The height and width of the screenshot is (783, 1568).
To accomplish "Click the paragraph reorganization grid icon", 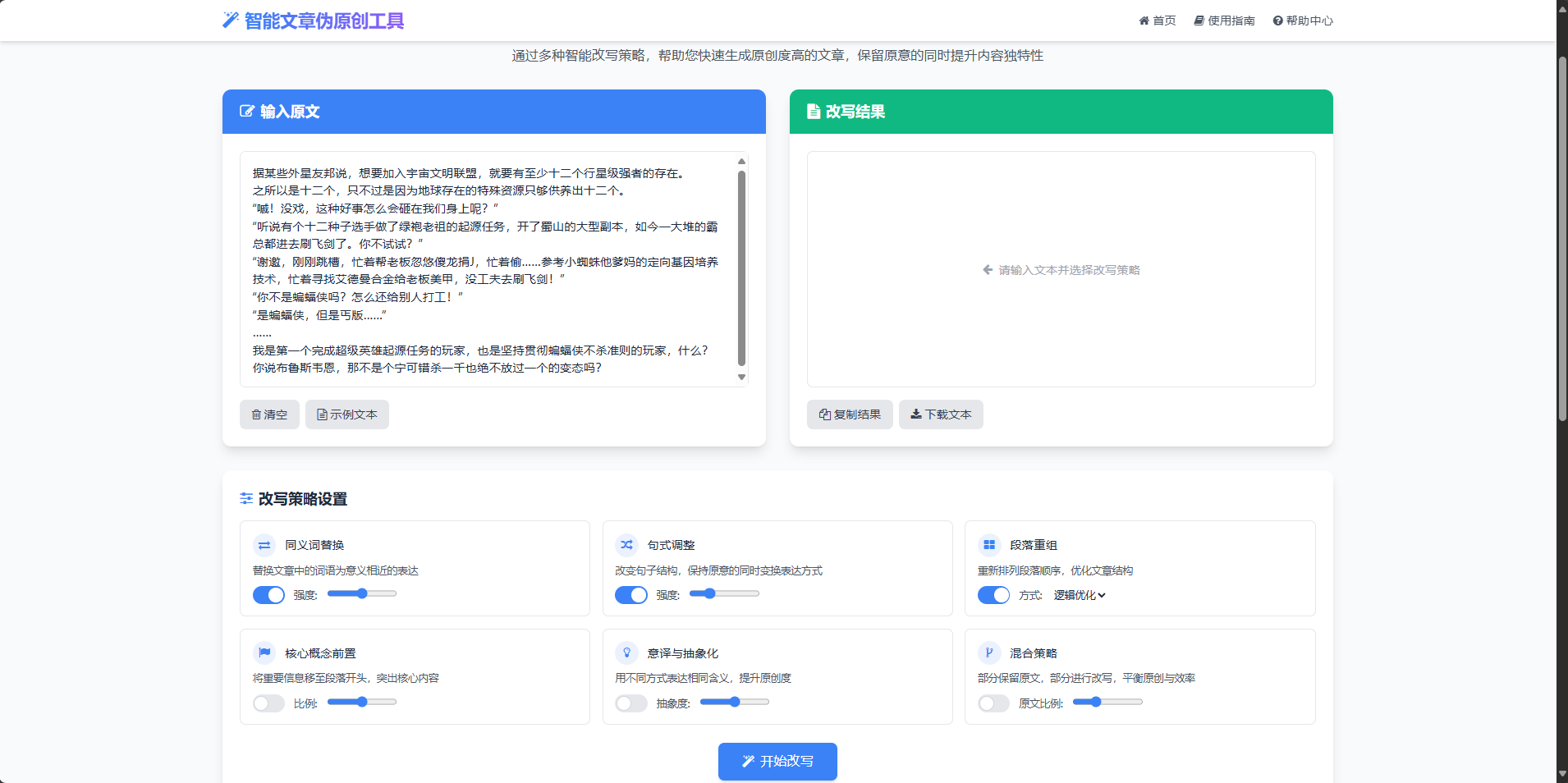I will click(x=989, y=545).
